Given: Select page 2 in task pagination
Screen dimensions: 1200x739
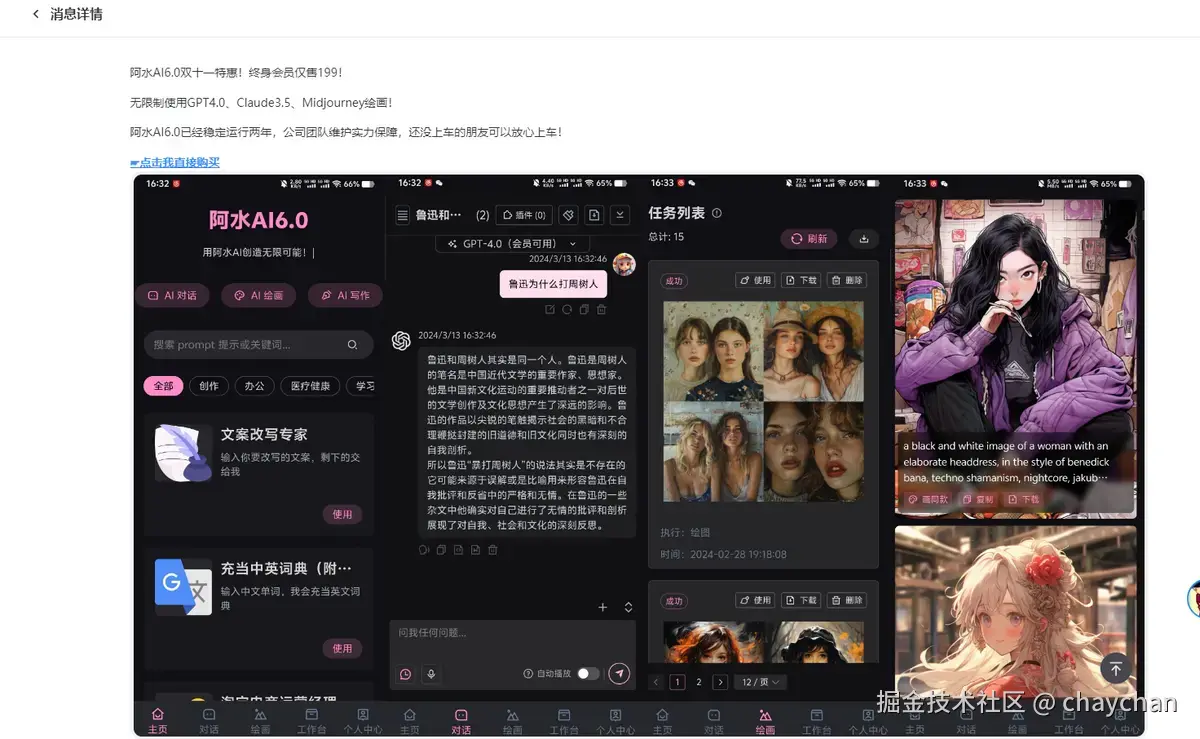Looking at the screenshot, I should pyautogui.click(x=698, y=682).
